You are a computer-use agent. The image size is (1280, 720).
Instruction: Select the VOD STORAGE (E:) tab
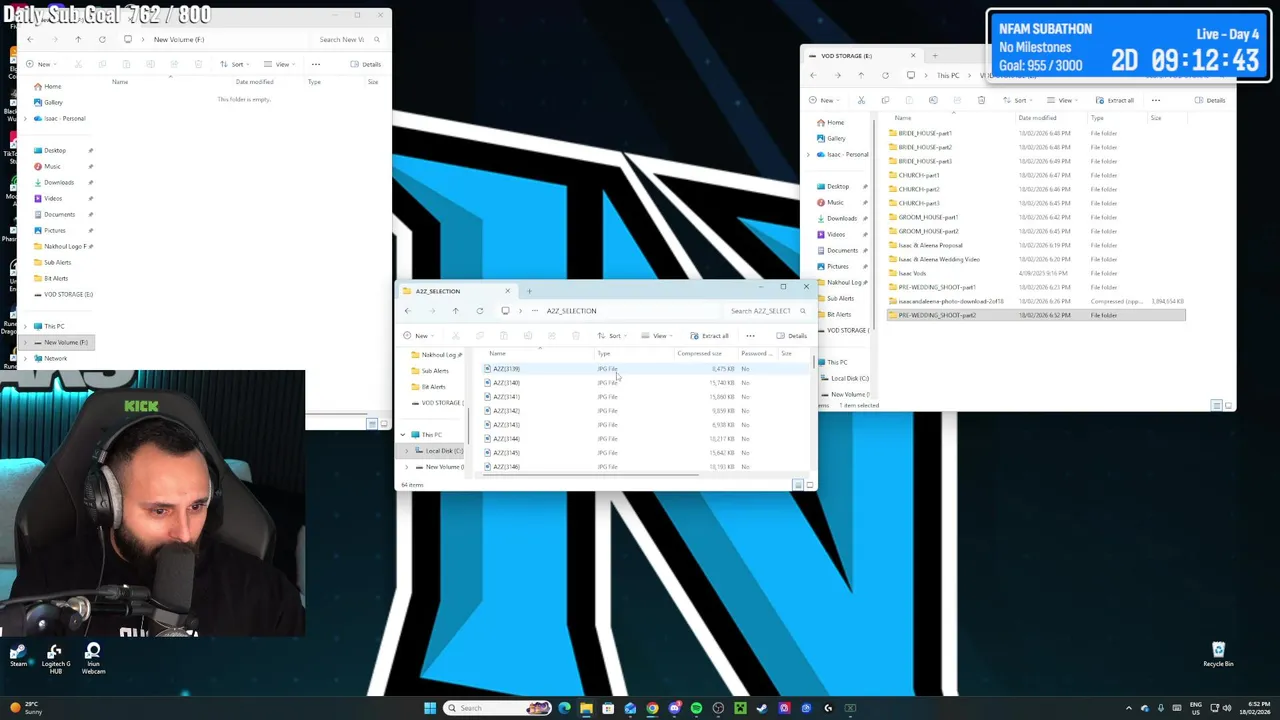tap(860, 56)
